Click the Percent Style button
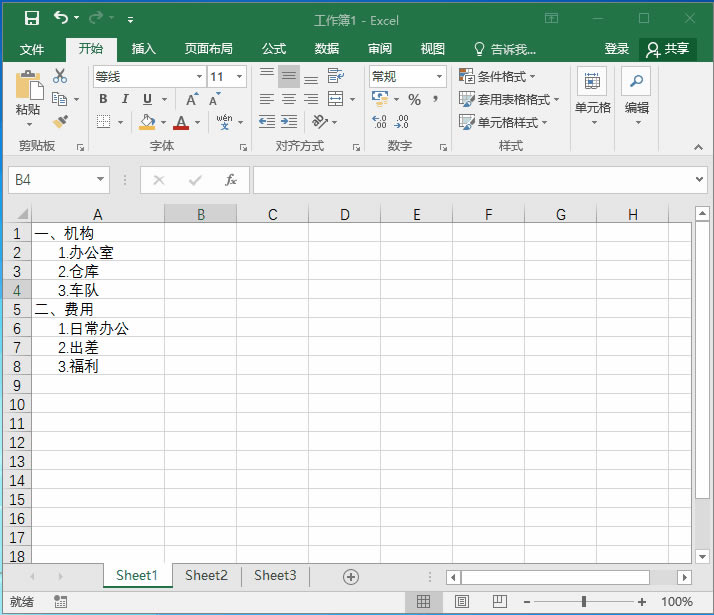This screenshot has height=615, width=714. click(413, 99)
